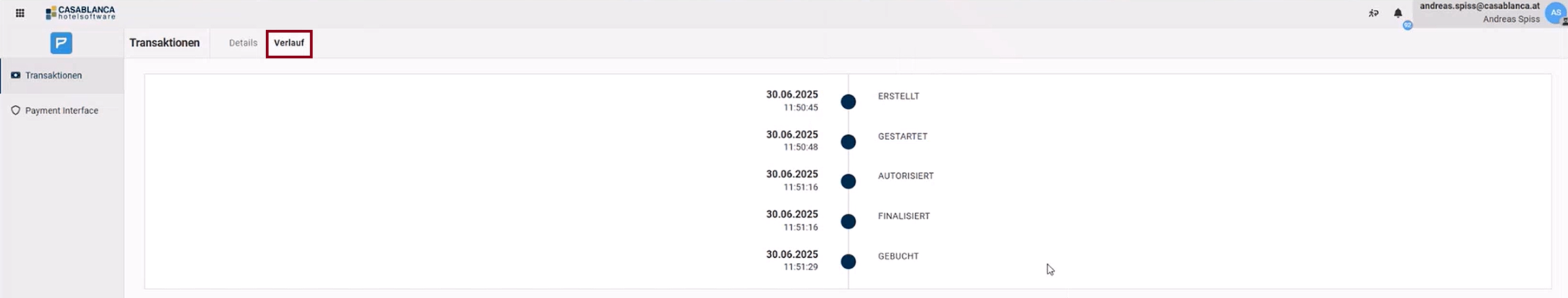Click the GESTARTET timeline dot

coord(848,142)
